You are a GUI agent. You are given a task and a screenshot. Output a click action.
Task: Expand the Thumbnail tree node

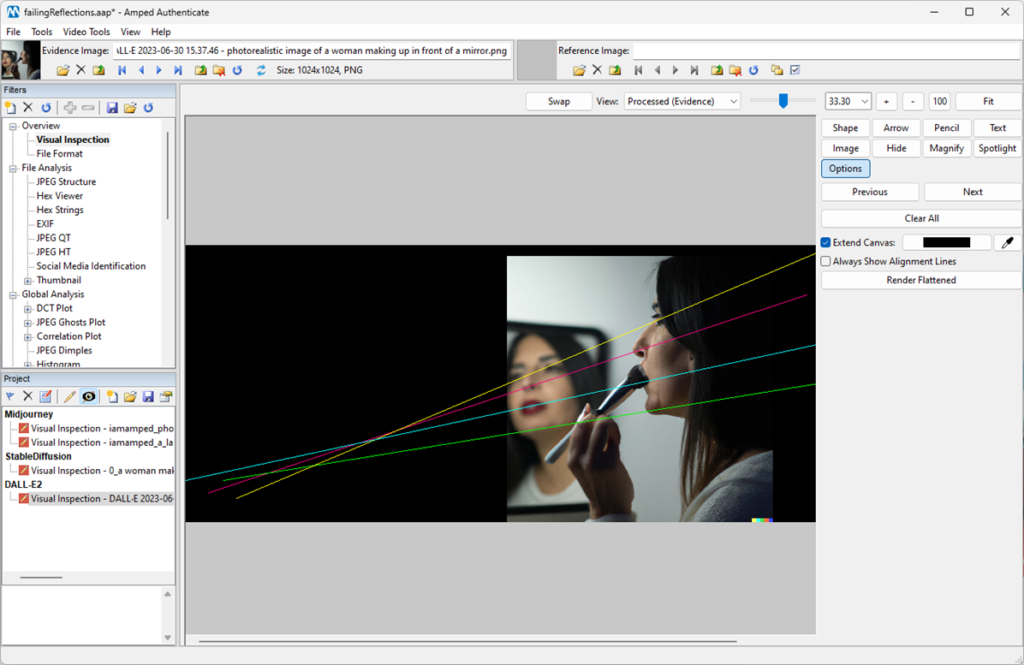point(27,281)
